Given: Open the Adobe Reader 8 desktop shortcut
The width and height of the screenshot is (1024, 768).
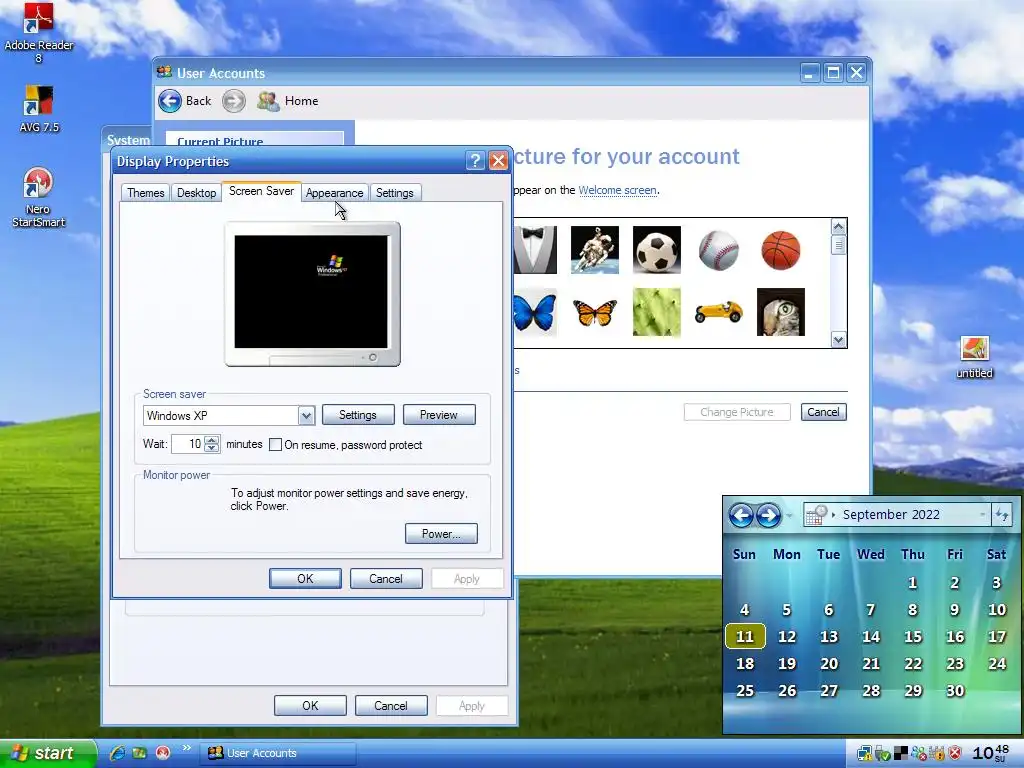Looking at the screenshot, I should click(39, 33).
